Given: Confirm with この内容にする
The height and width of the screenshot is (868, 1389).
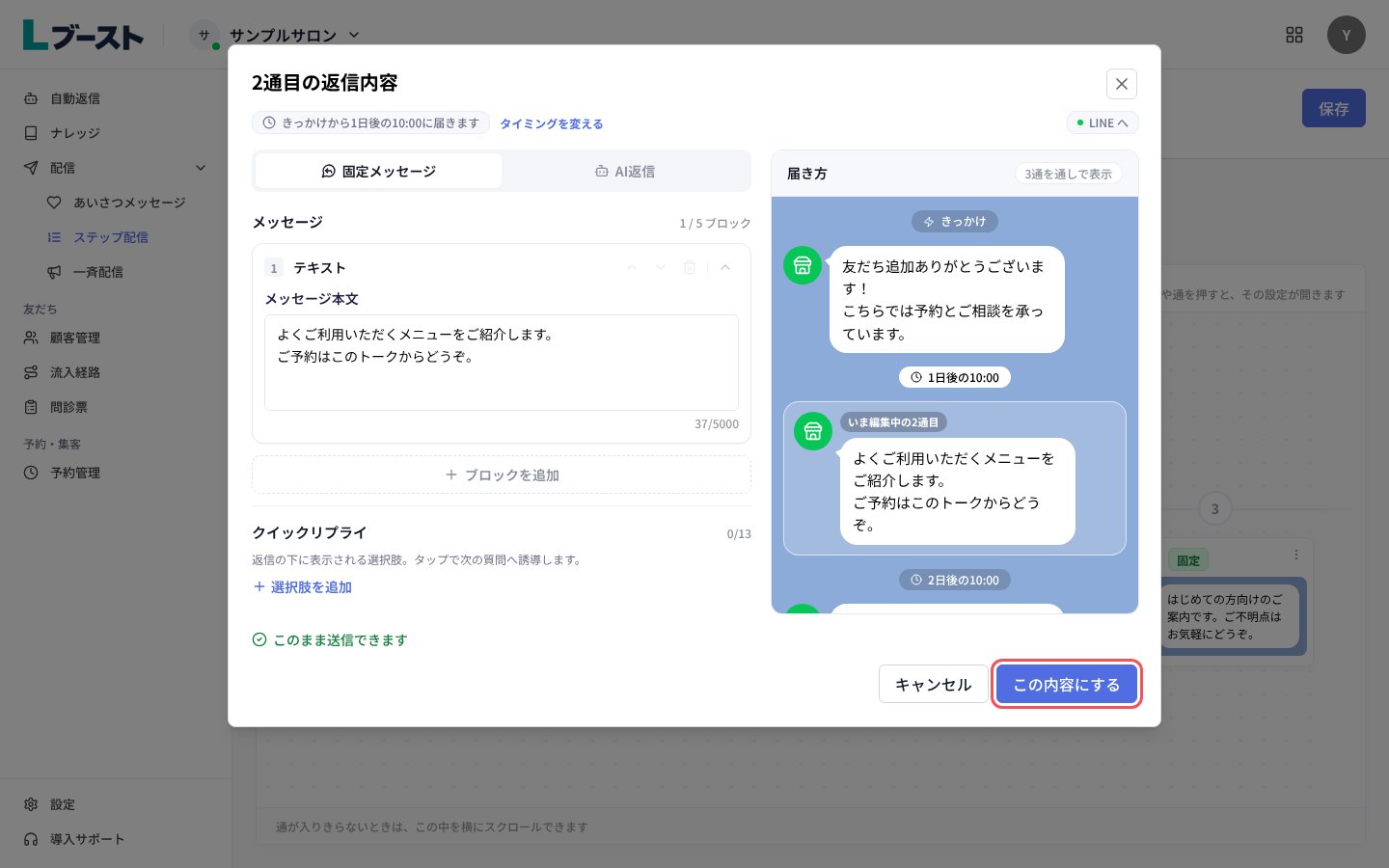Looking at the screenshot, I should 1066,684.
